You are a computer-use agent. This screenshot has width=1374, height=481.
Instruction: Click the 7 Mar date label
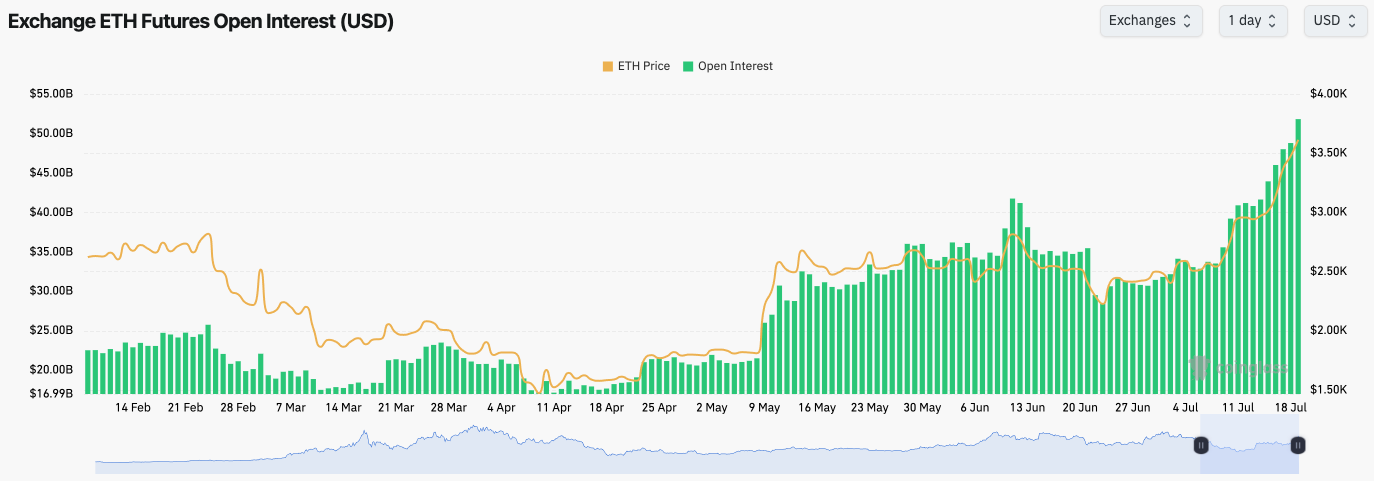click(x=290, y=408)
